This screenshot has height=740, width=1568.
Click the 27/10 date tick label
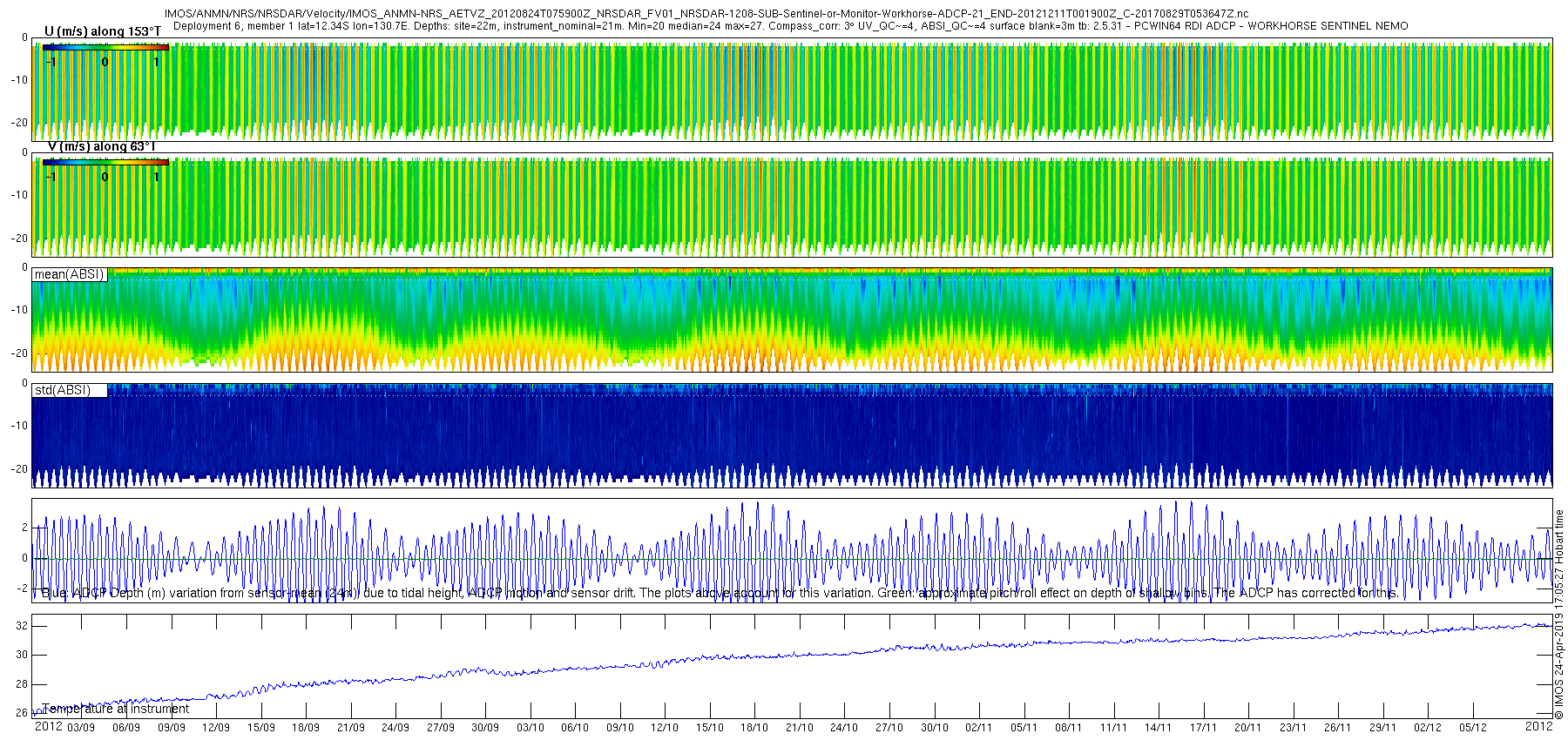coord(889,728)
